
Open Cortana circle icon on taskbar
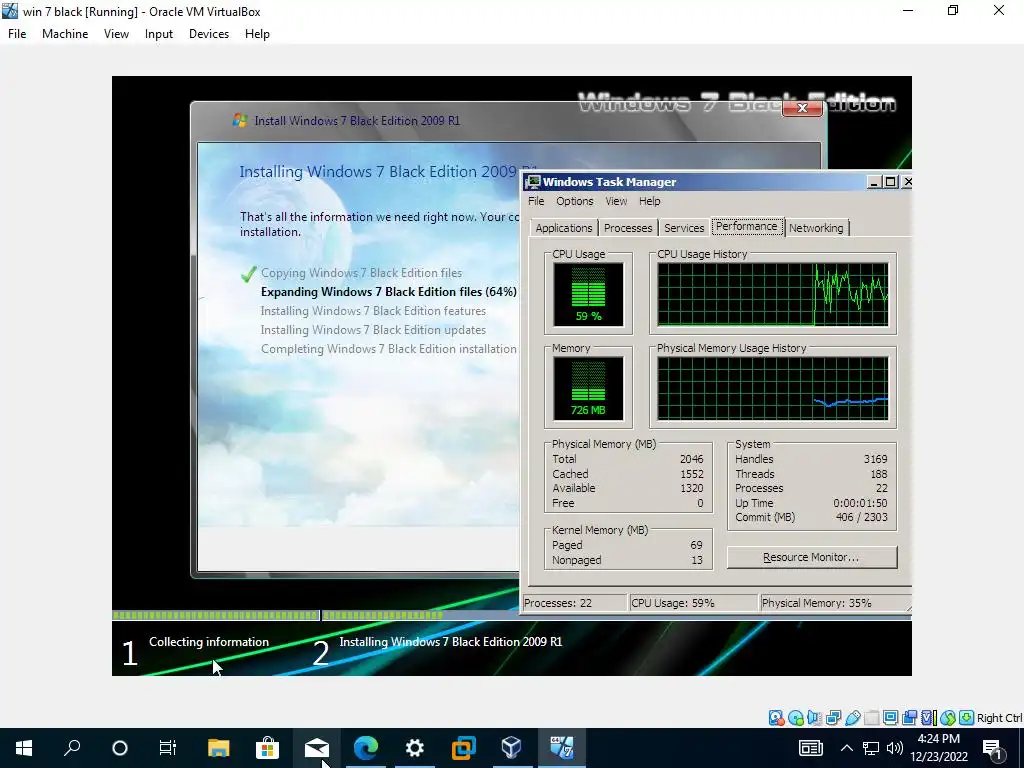[x=120, y=748]
